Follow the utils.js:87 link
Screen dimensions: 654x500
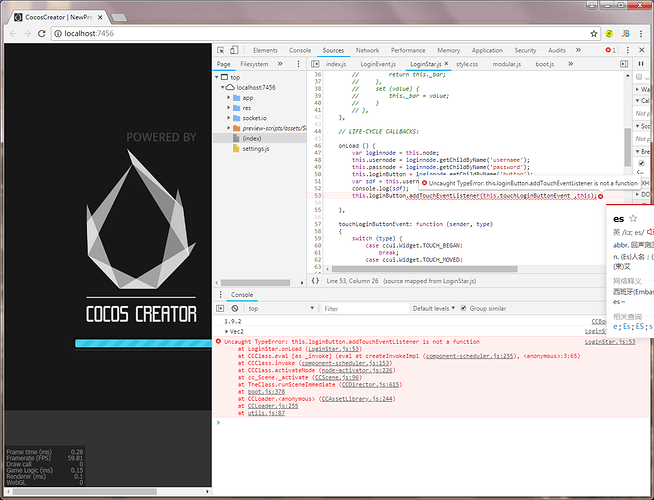[x=266, y=413]
